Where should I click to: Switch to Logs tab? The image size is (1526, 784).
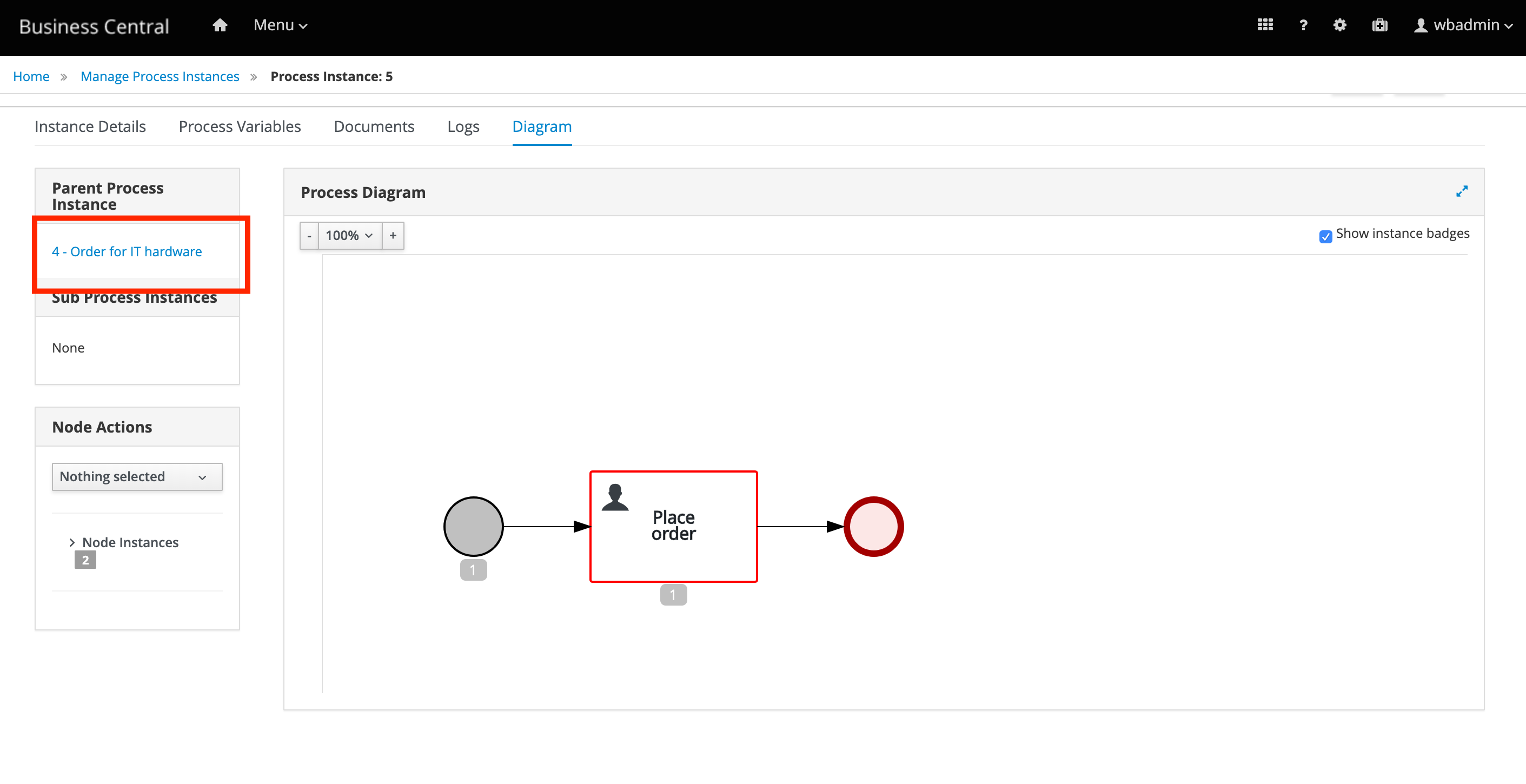tap(463, 126)
